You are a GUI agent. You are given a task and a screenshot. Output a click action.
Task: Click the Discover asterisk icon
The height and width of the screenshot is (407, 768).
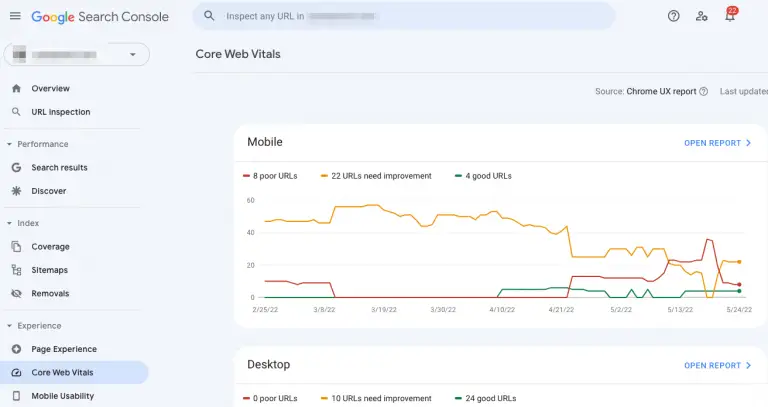(x=16, y=191)
